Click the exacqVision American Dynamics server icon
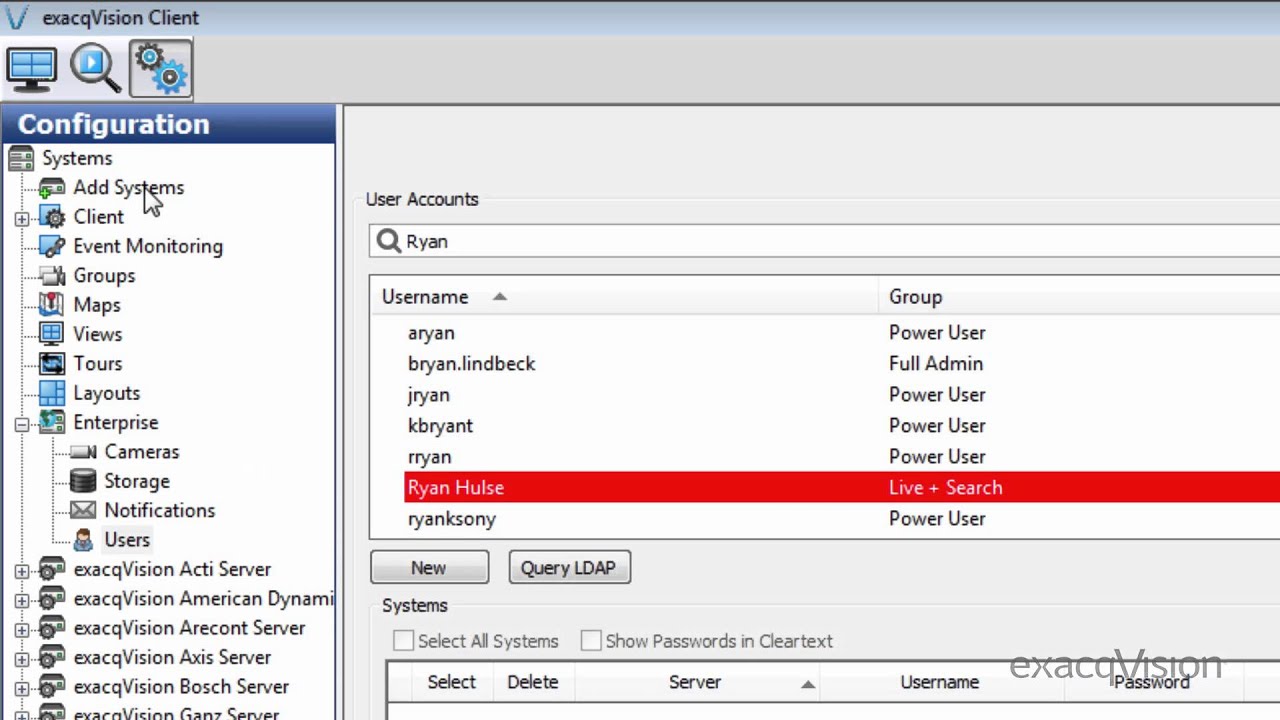 52,599
